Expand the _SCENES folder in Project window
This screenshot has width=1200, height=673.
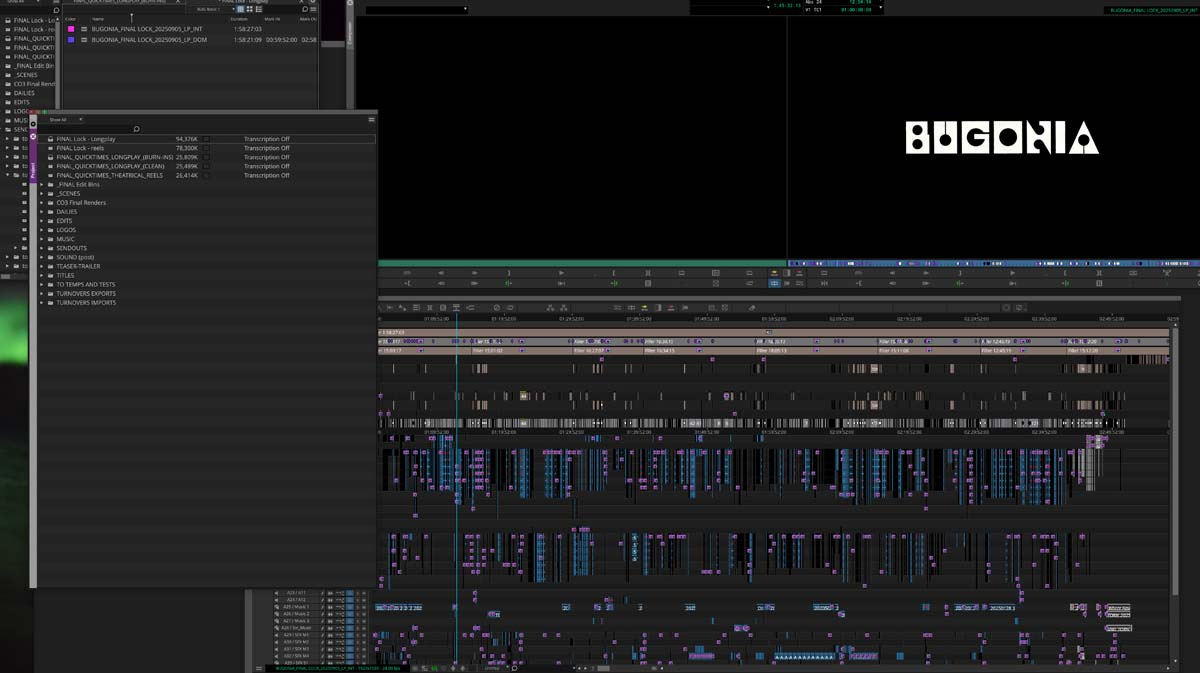click(42, 193)
